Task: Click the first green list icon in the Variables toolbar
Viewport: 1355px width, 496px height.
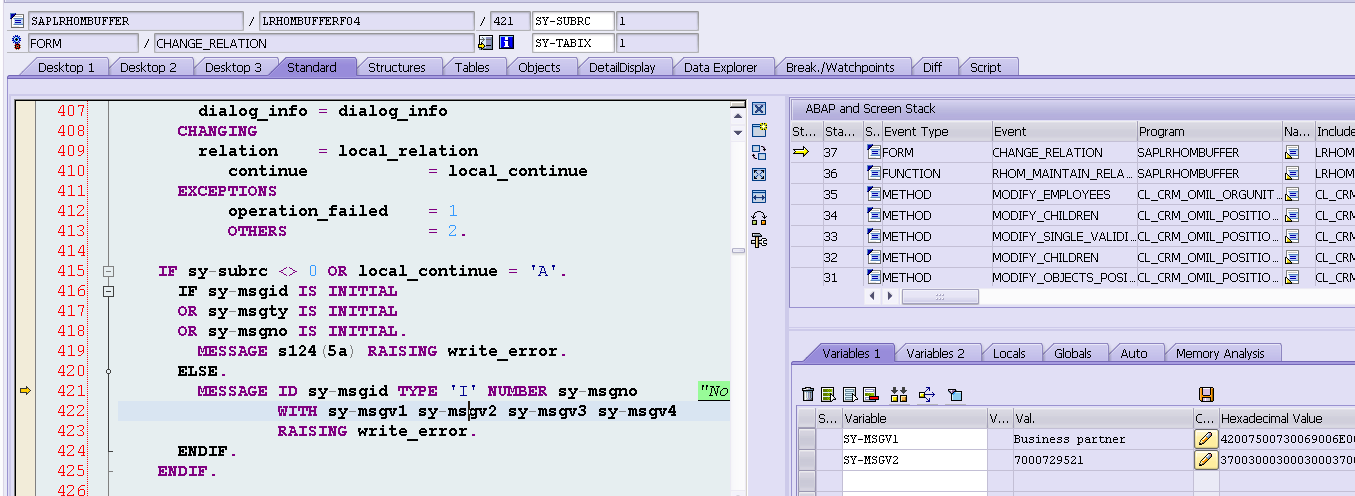Action: point(828,395)
